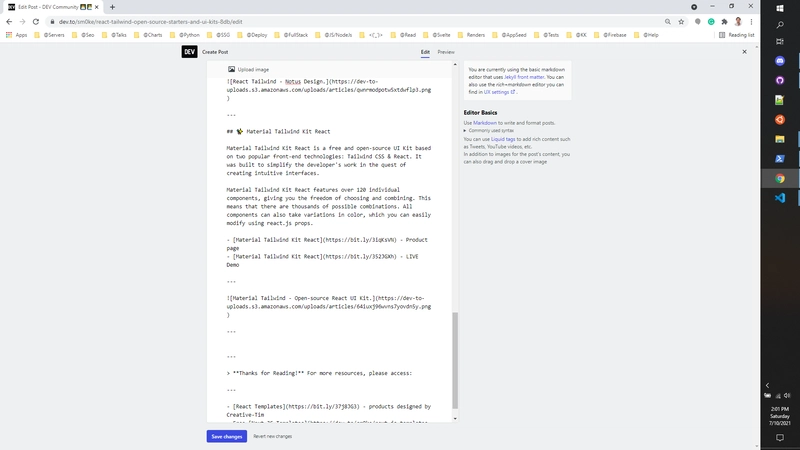800x450 pixels.
Task: Open the @Talks bookmark folder
Action: (x=114, y=35)
